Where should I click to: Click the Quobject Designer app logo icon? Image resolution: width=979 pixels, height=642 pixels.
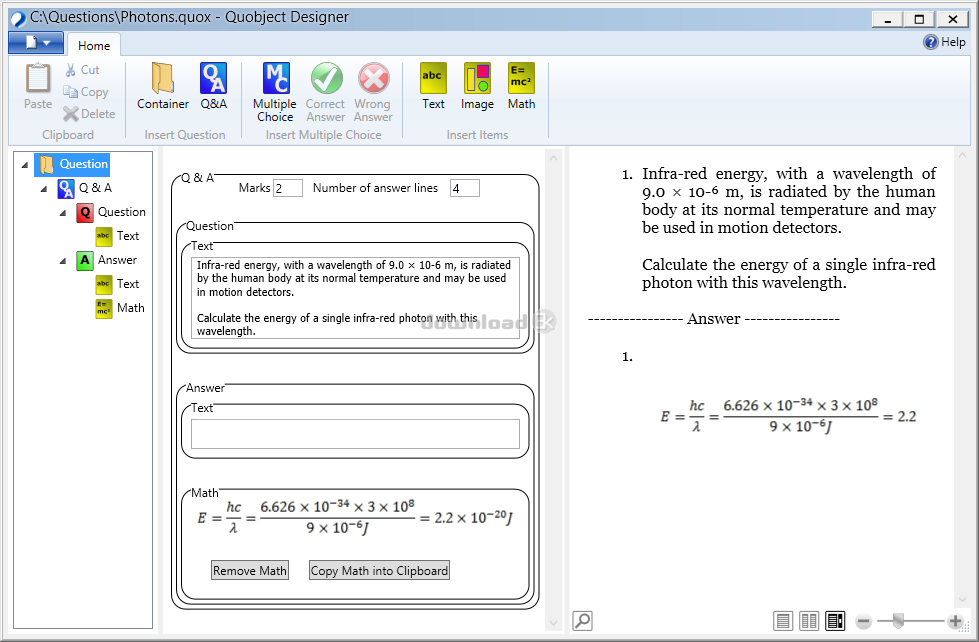[18, 18]
